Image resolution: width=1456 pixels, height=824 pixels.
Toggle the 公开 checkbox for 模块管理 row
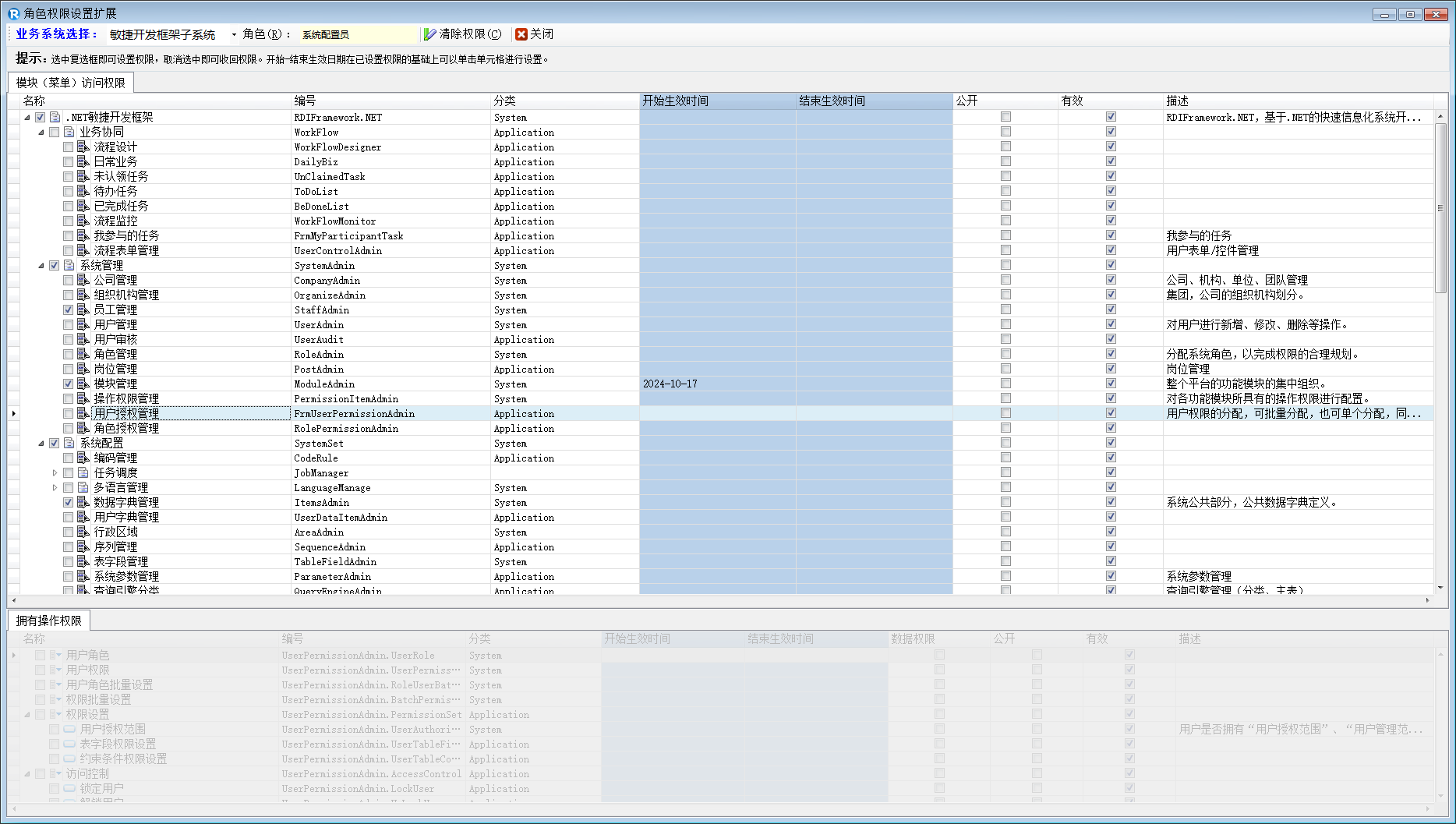coord(1005,384)
